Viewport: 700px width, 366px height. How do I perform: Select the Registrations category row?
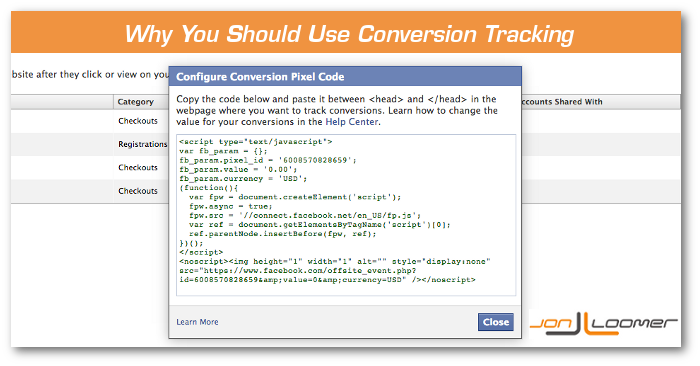point(142,144)
